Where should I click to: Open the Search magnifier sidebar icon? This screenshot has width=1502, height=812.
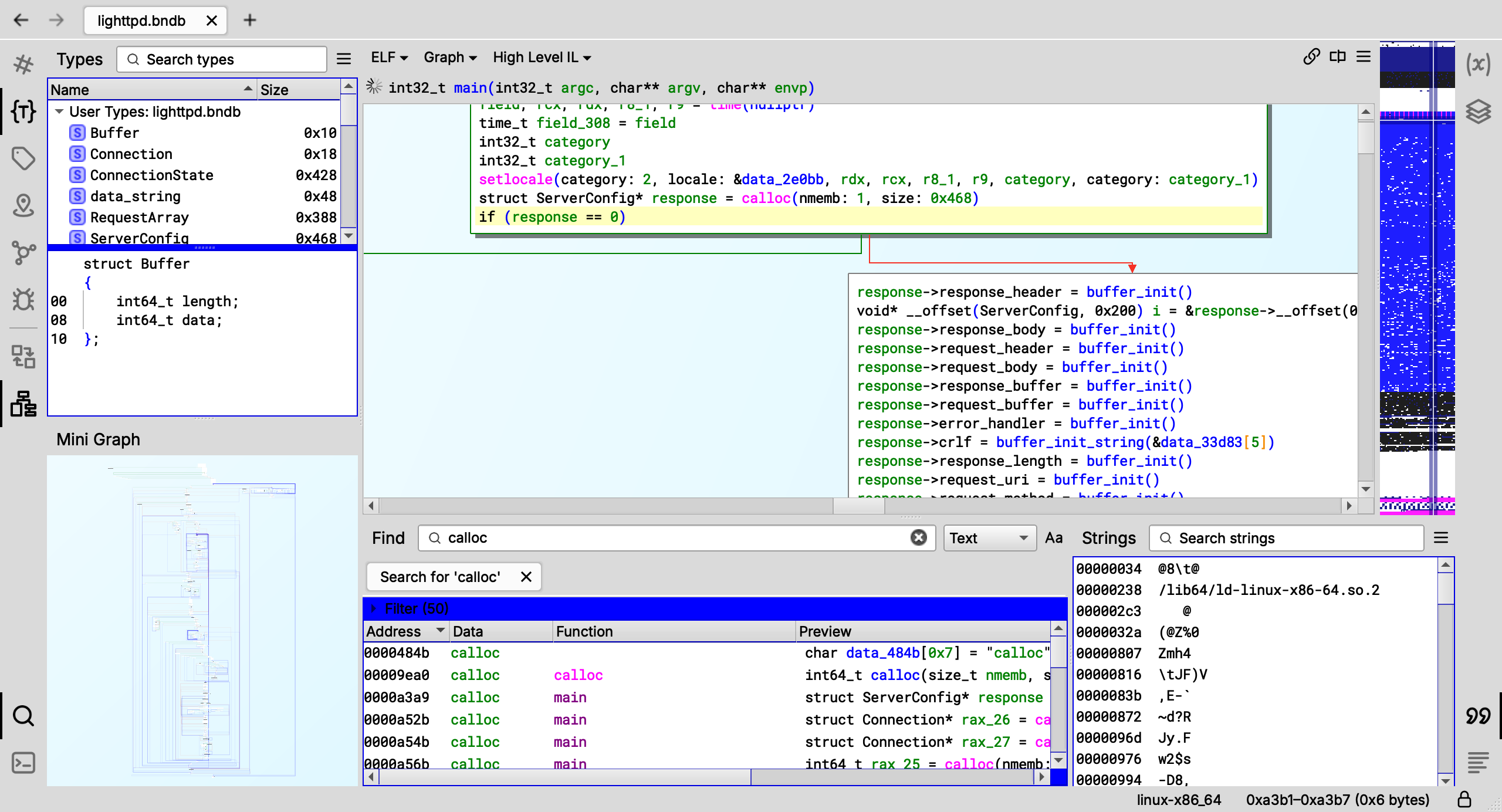click(x=23, y=716)
